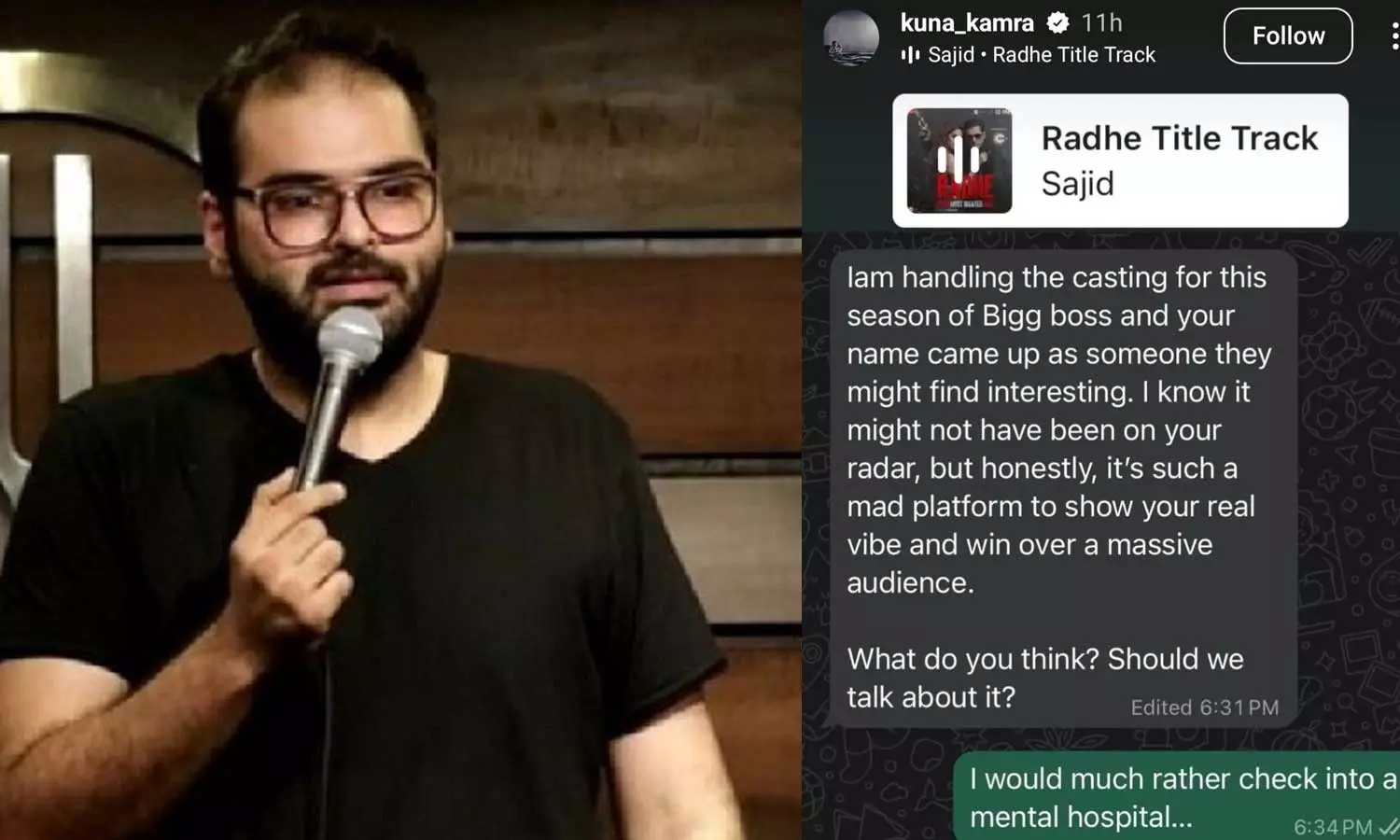Tap the Radhe album cover art thumbnail
Image resolution: width=1400 pixels, height=840 pixels.
959,161
